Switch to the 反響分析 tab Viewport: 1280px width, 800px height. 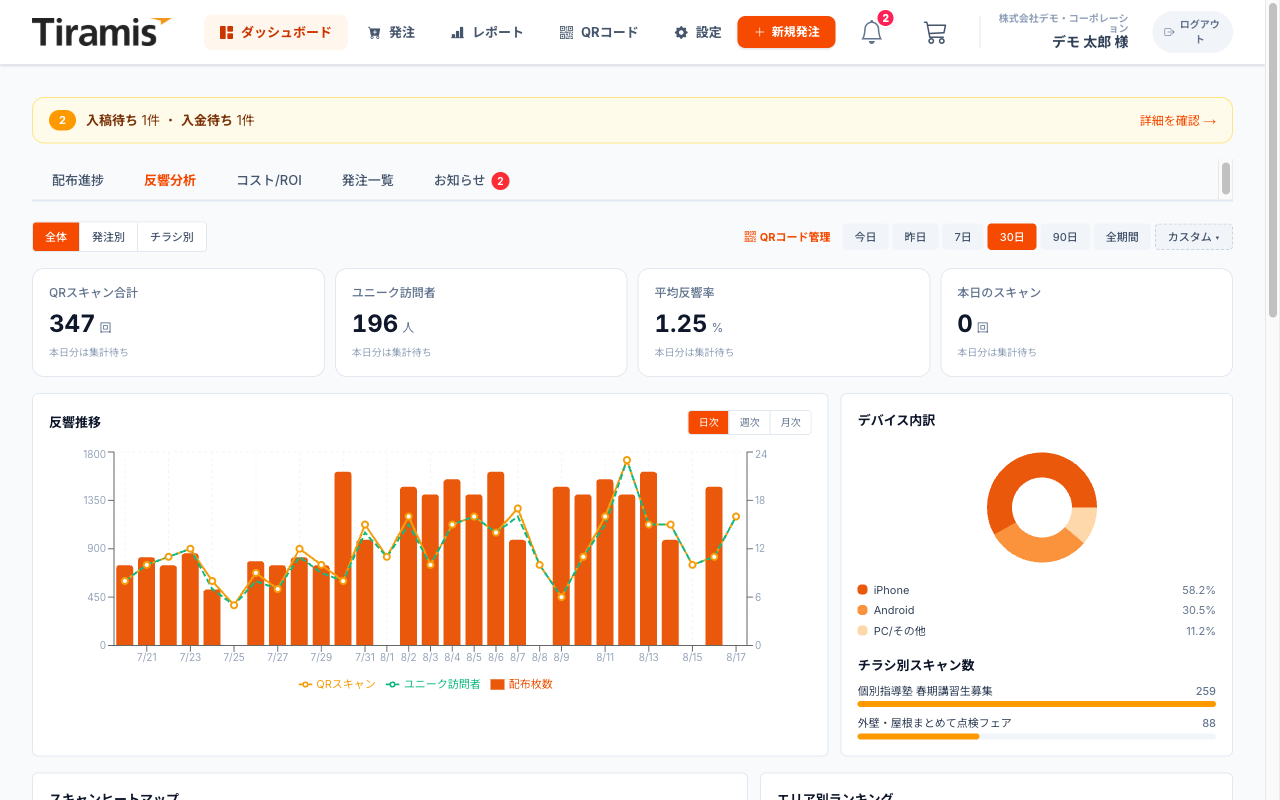coord(170,181)
